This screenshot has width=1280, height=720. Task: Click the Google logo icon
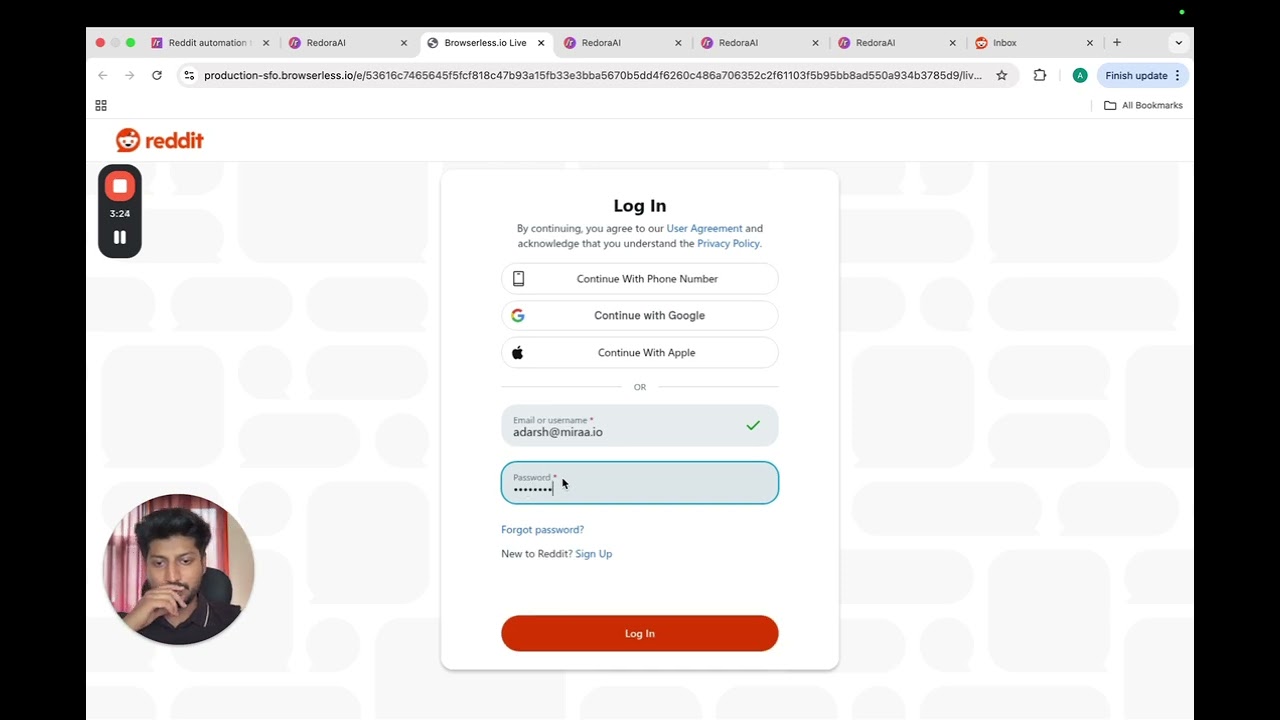[x=518, y=315]
